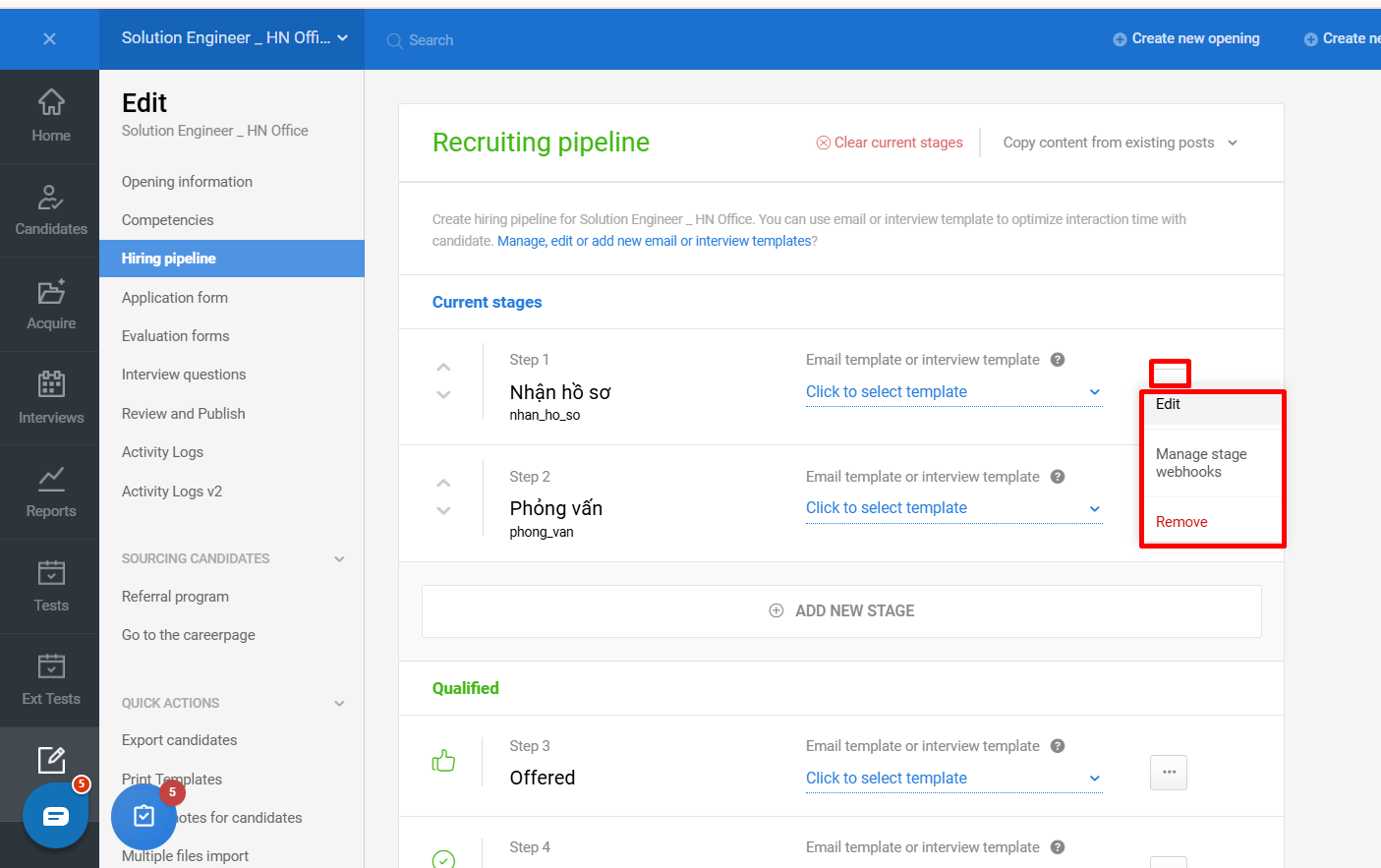The height and width of the screenshot is (868, 1381).
Task: Open Reports in the sidebar
Action: 50,492
